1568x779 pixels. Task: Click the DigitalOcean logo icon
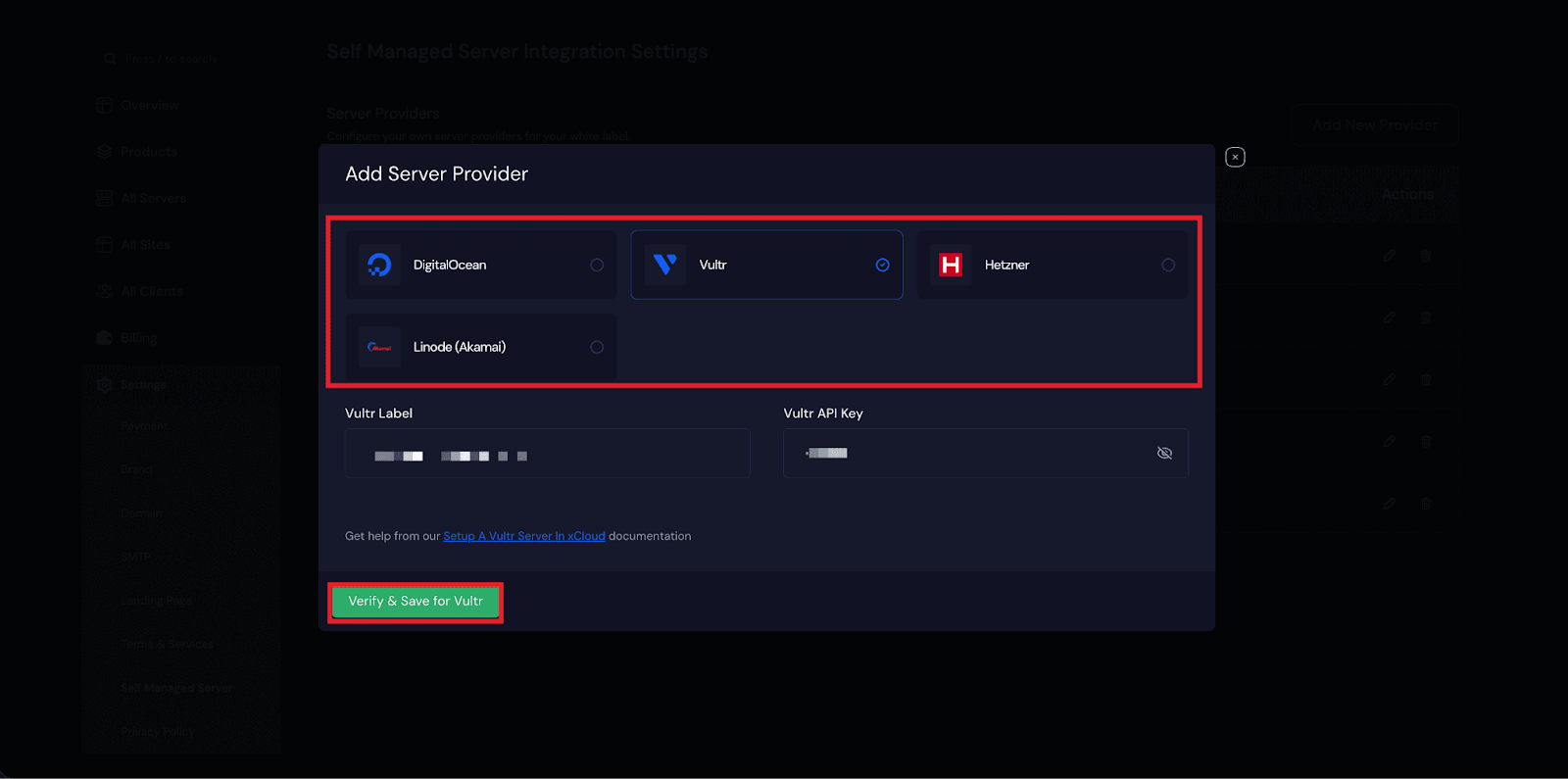tap(379, 265)
